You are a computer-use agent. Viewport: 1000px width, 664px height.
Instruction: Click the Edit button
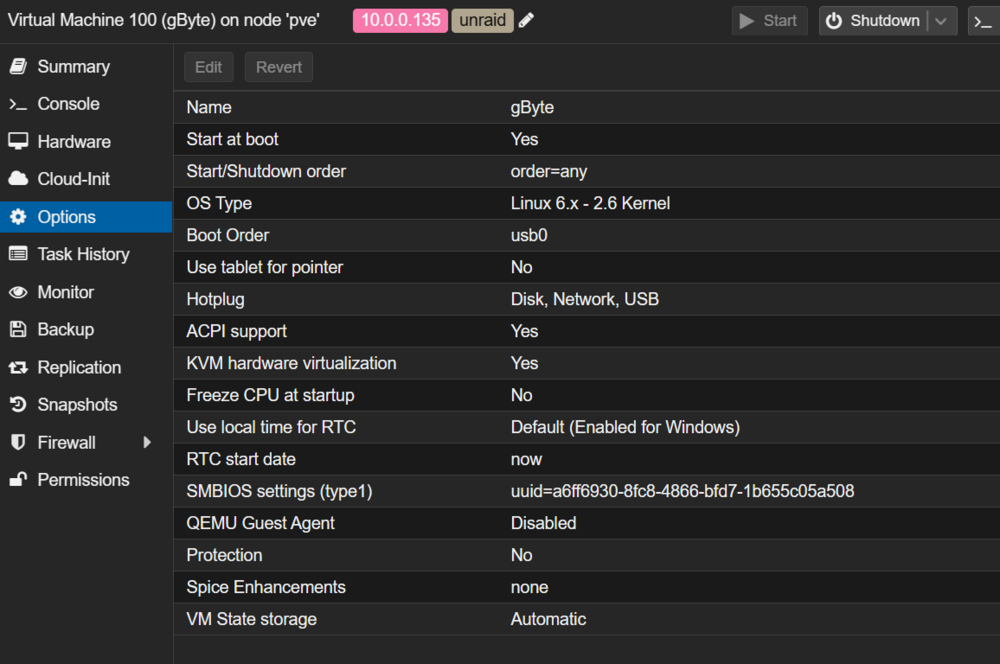(209, 67)
